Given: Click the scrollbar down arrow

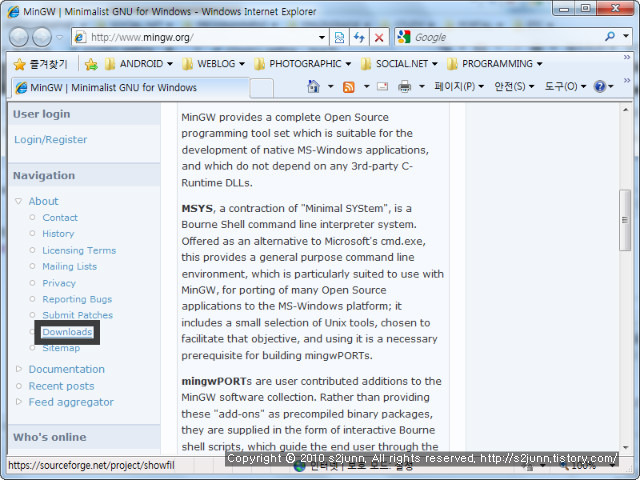Looking at the screenshot, I should point(625,447).
